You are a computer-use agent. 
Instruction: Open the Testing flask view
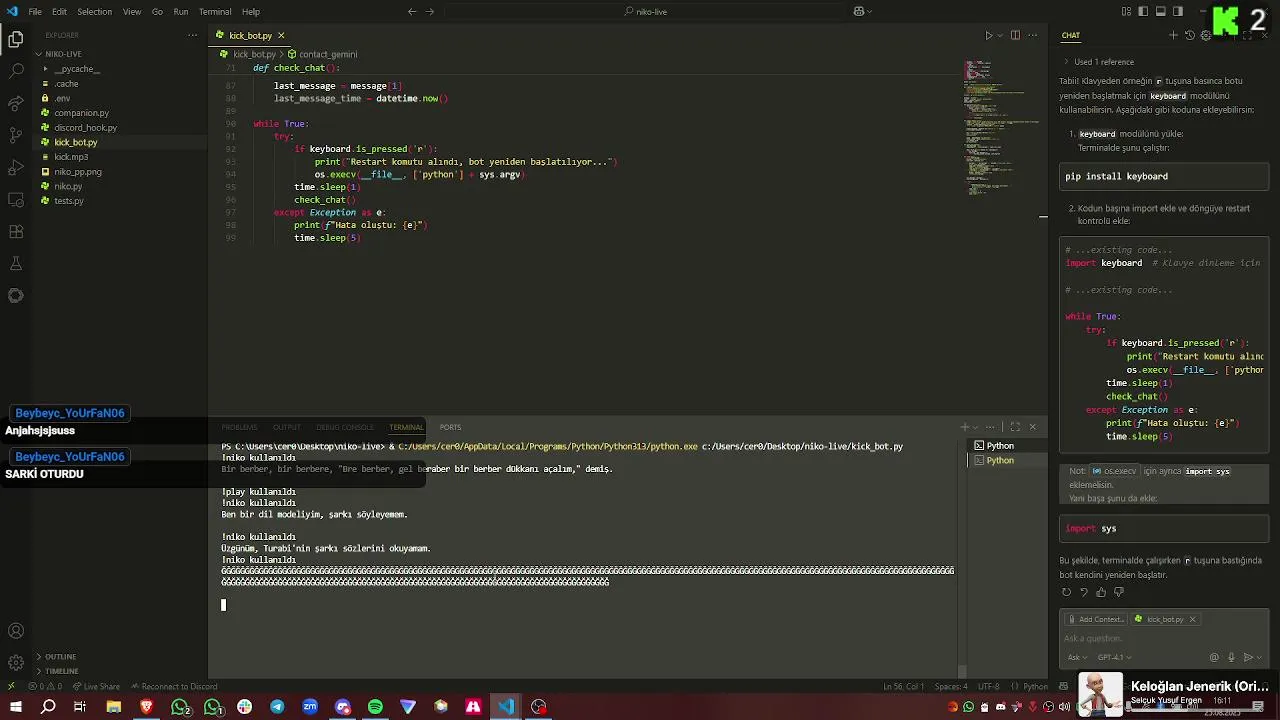coord(16,263)
